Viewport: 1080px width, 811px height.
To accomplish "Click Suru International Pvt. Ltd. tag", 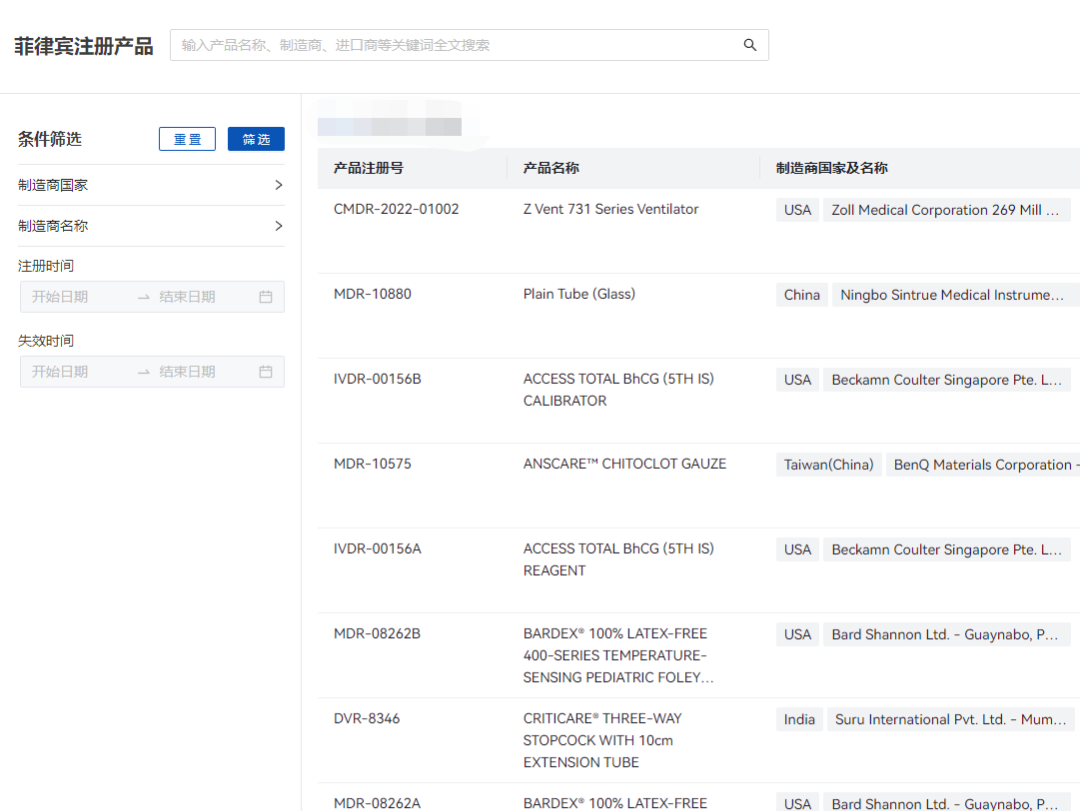I will click(x=951, y=719).
